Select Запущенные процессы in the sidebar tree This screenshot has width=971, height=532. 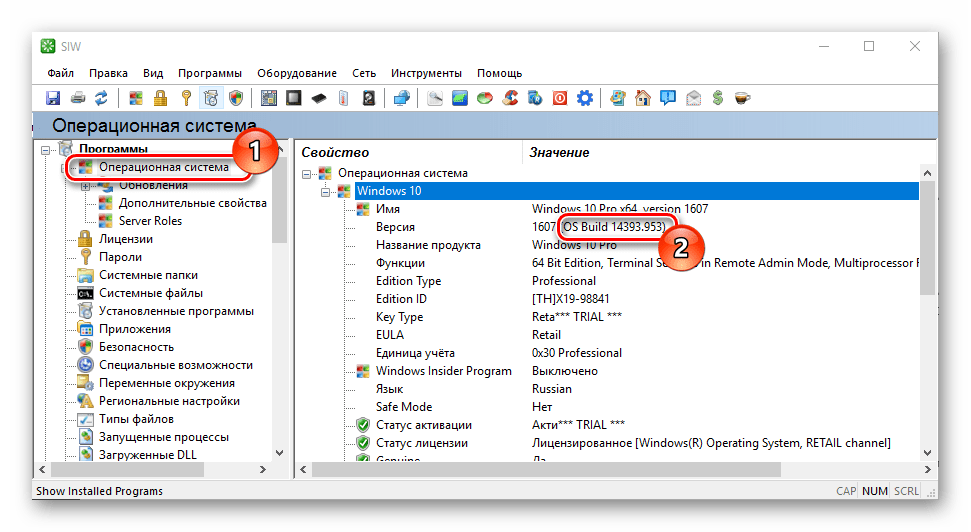tap(163, 437)
